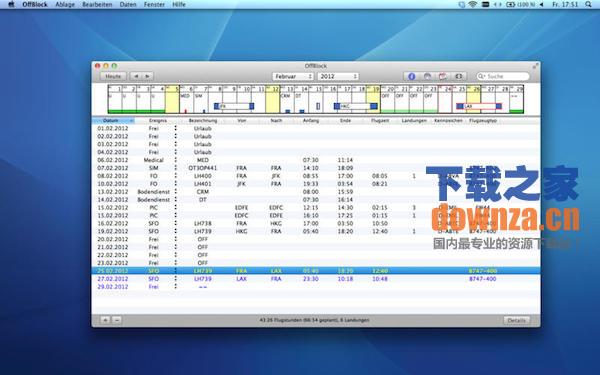
Task: Click the 22.02.2012 OFF row
Action: [316, 255]
